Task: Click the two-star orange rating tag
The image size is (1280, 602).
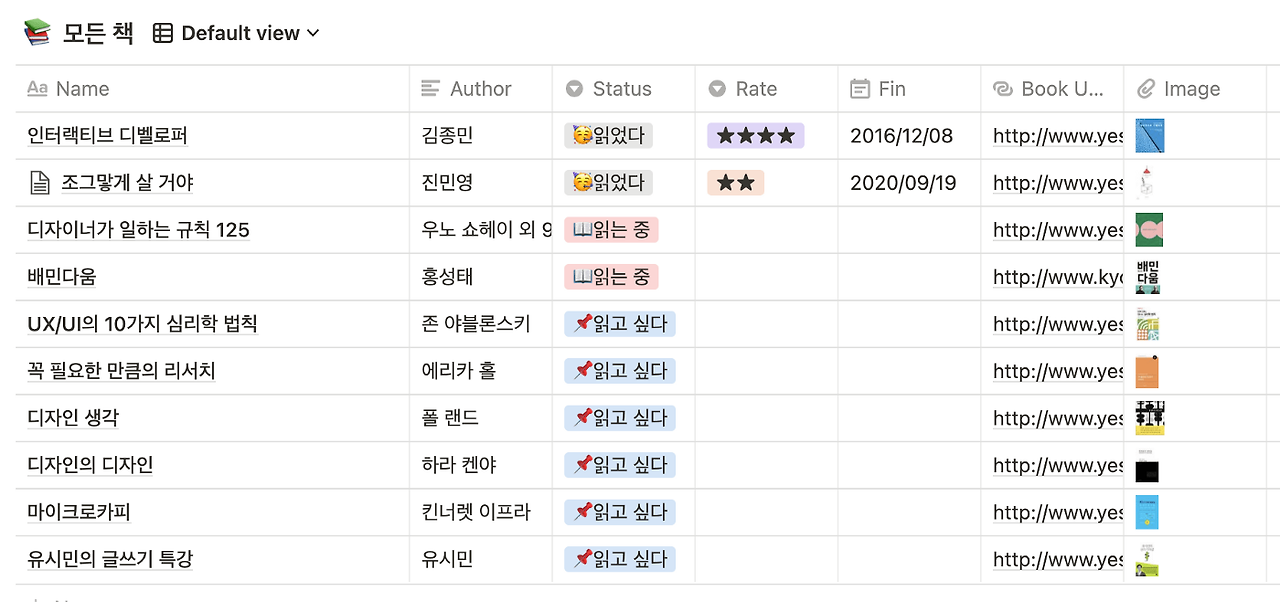Action: [x=736, y=183]
